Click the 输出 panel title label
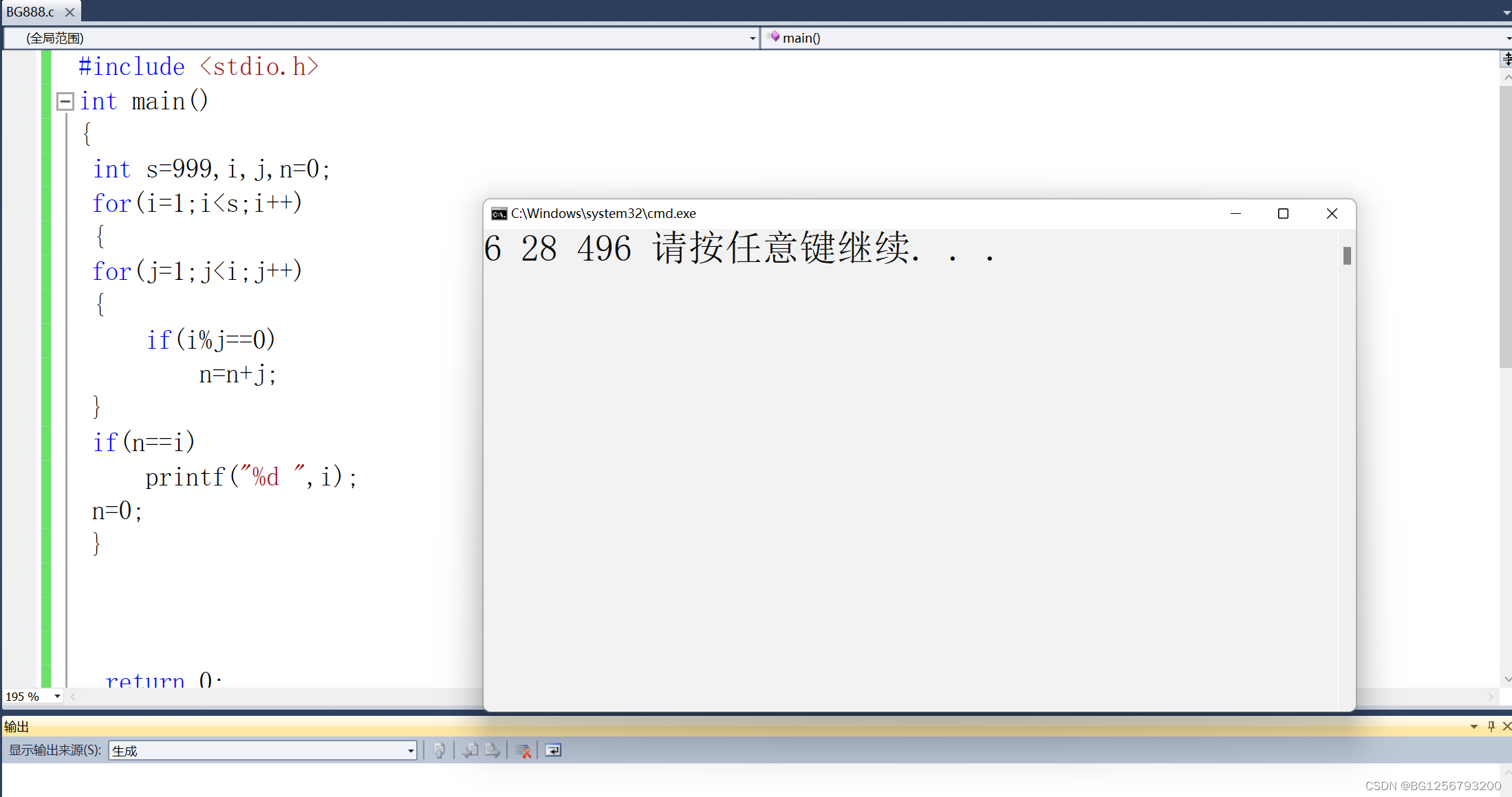 point(17,727)
